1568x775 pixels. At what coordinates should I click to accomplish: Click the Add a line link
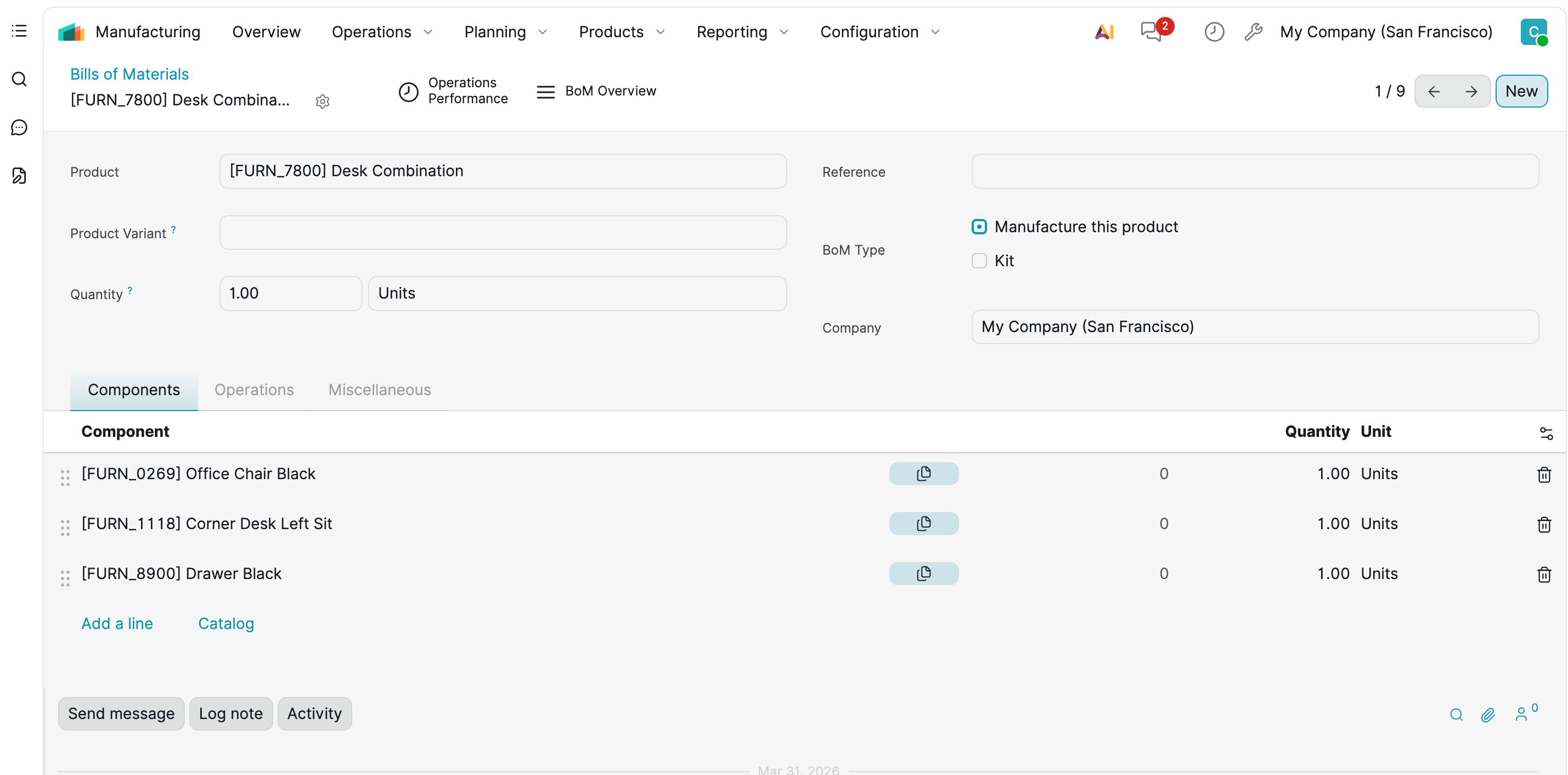point(117,624)
